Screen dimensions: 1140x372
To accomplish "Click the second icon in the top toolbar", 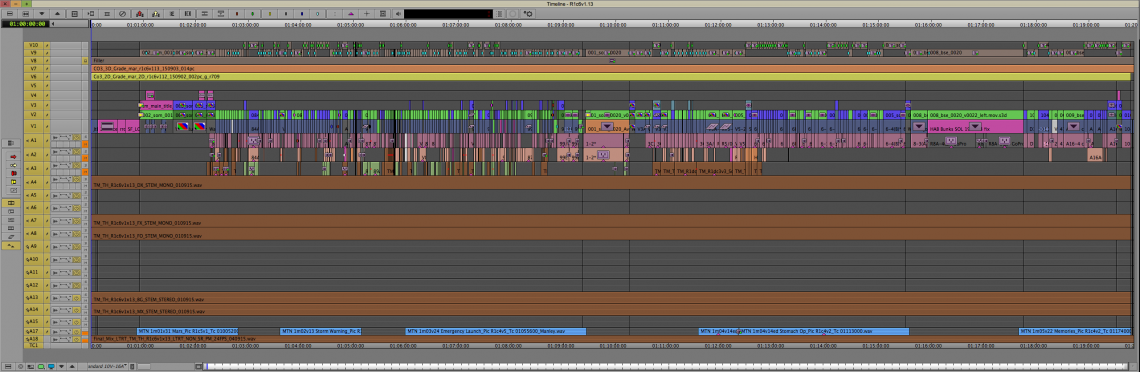I will (x=25, y=14).
